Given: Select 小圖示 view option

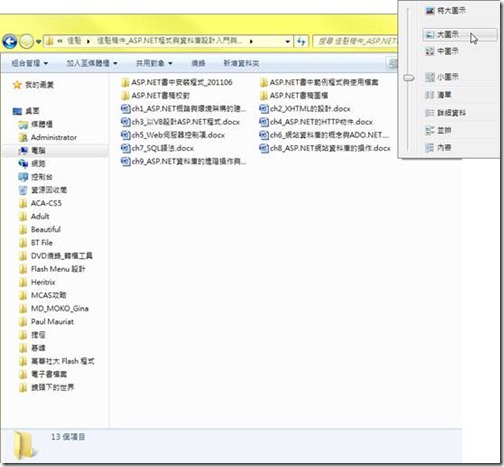Looking at the screenshot, I should [x=442, y=77].
